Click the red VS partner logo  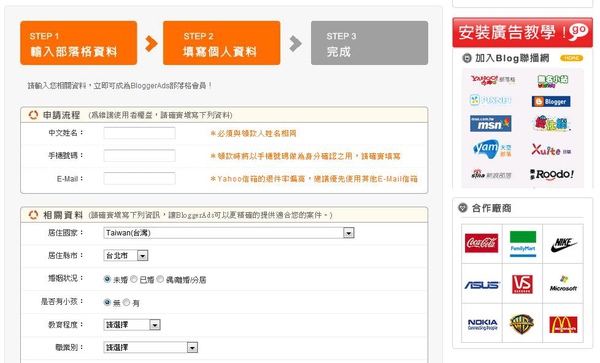(x=522, y=284)
